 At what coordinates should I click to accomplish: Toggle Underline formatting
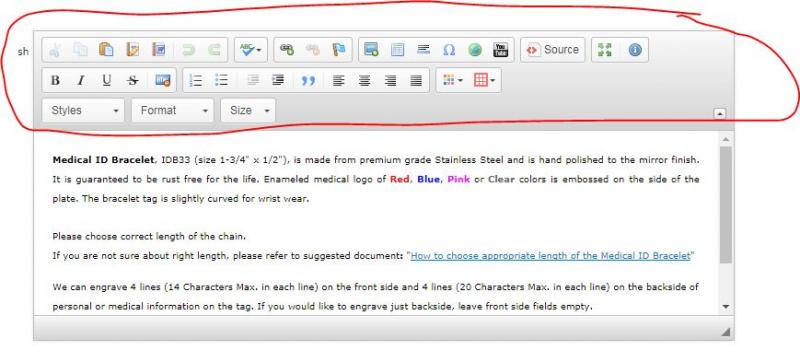(x=107, y=81)
